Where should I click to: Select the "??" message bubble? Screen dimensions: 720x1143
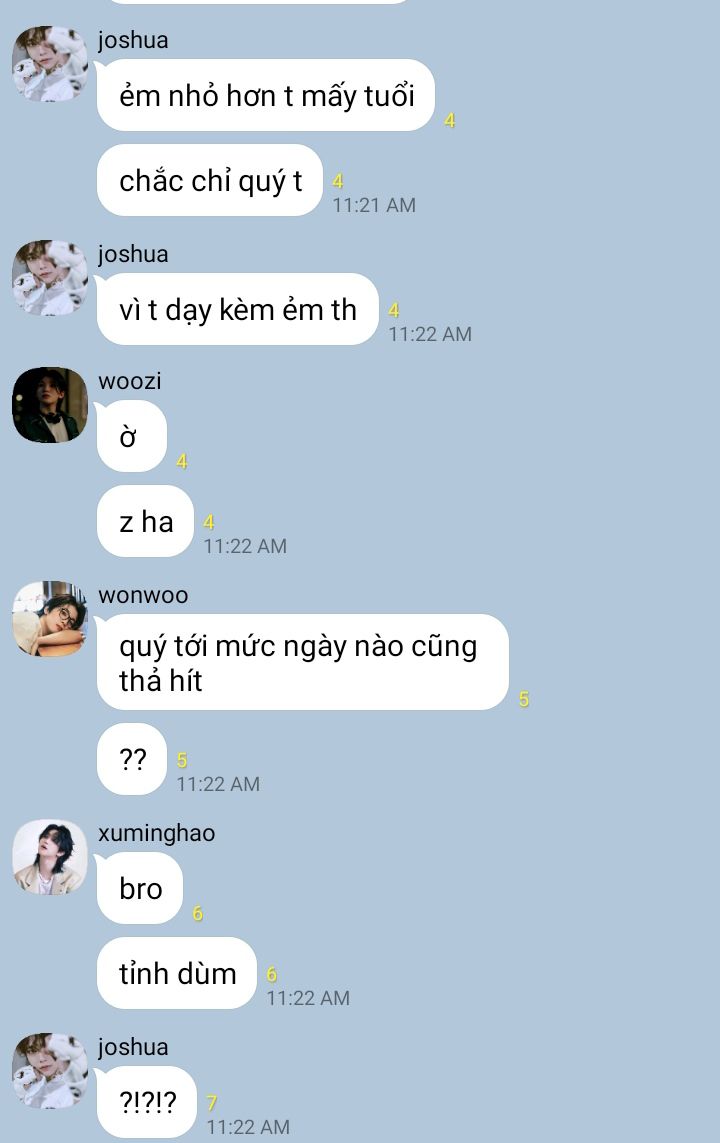[x=132, y=759]
